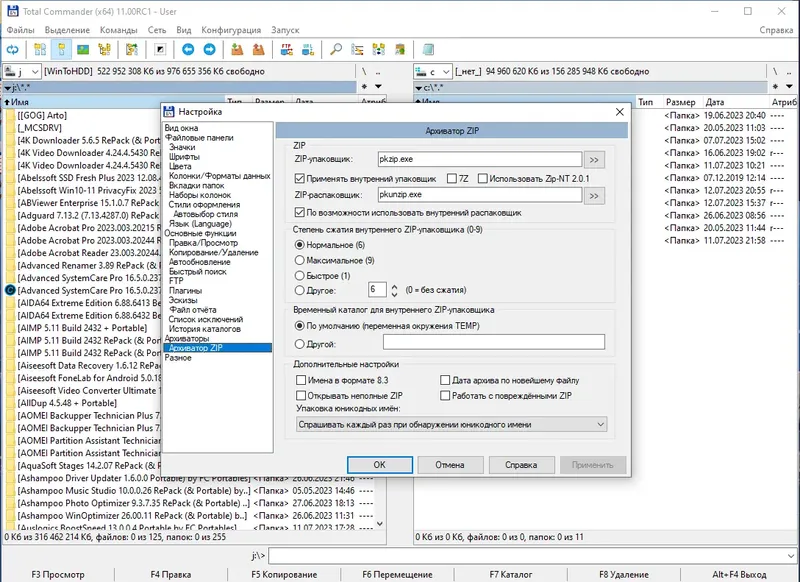Click the blue Back arrow icon
Viewport: 800px width, 582px height.
click(x=189, y=49)
